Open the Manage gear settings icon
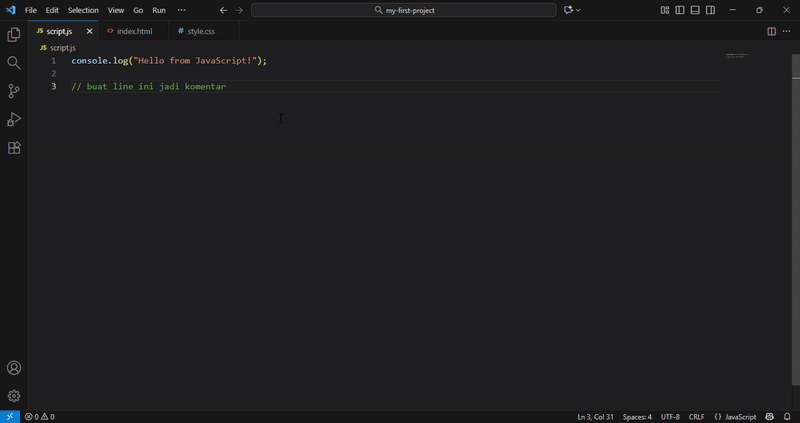This screenshot has width=800, height=423. (x=14, y=396)
